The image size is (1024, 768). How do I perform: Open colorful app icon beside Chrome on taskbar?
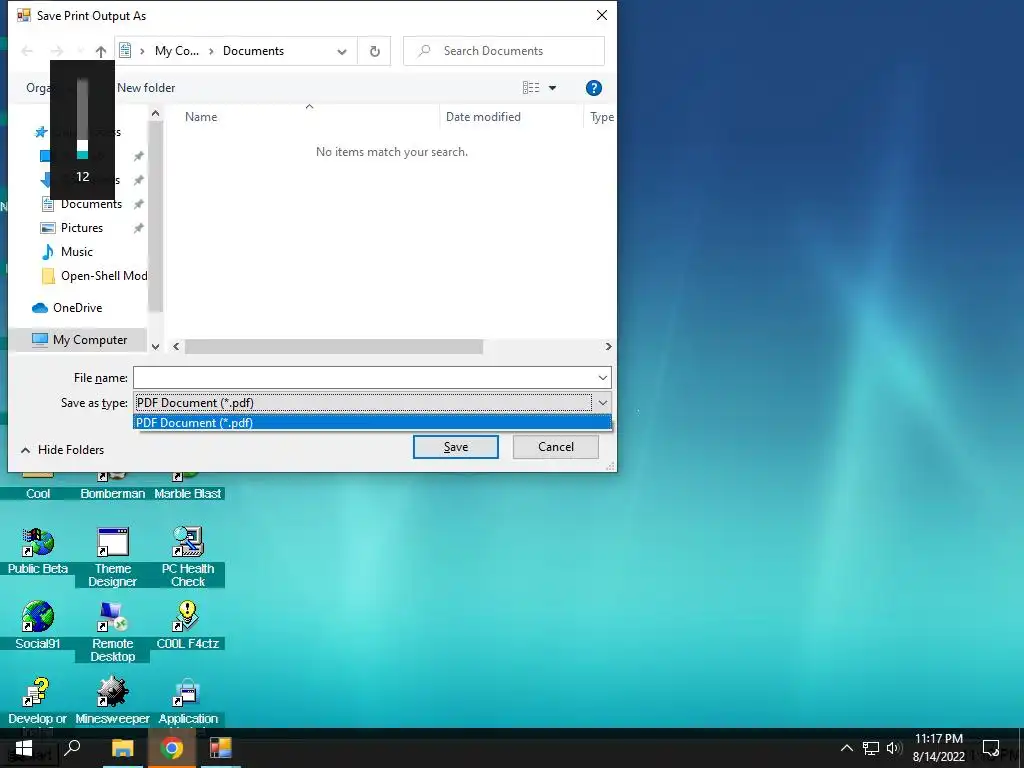(x=221, y=748)
